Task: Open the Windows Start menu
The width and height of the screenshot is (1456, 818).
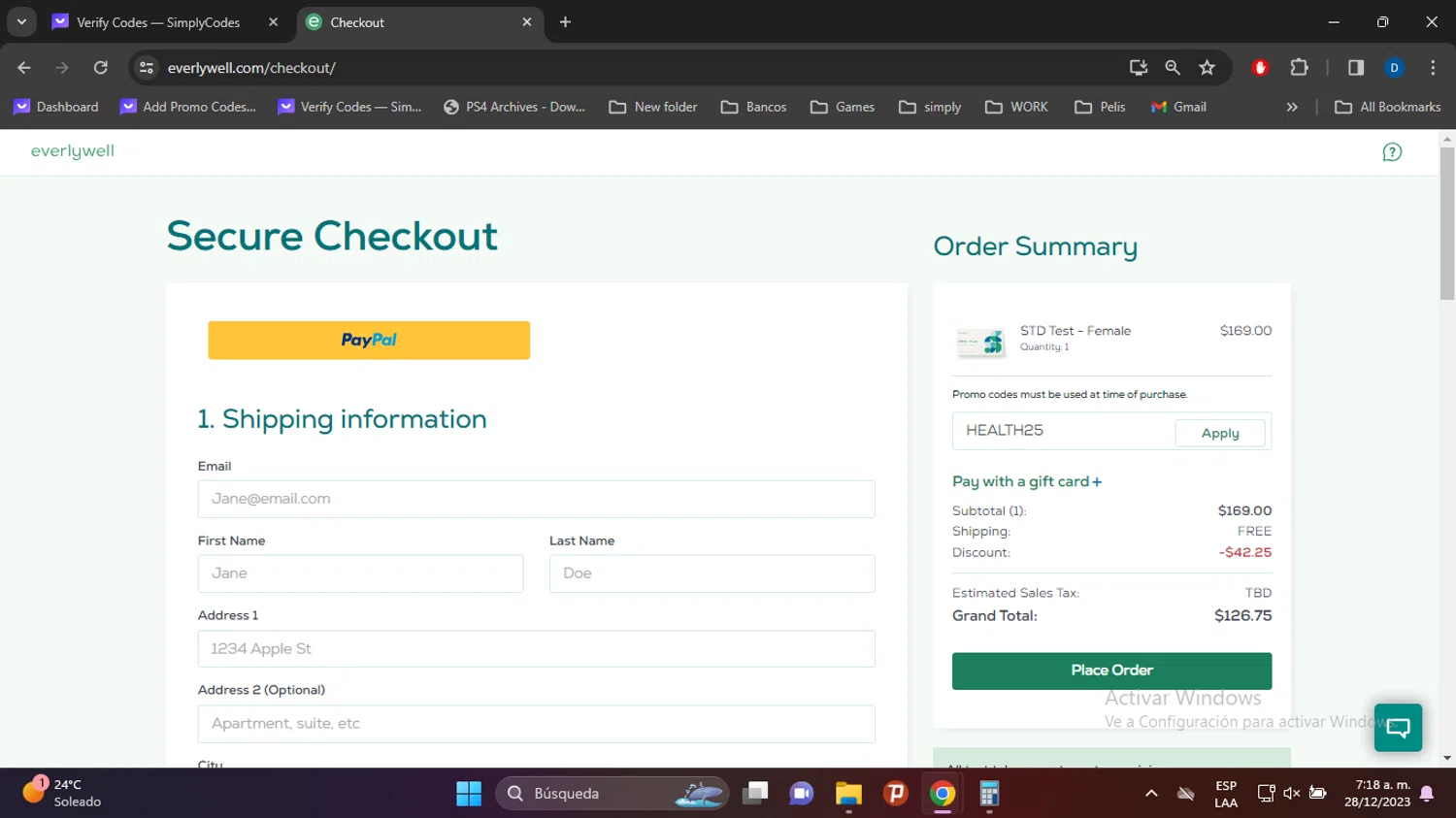Action: pos(469,794)
